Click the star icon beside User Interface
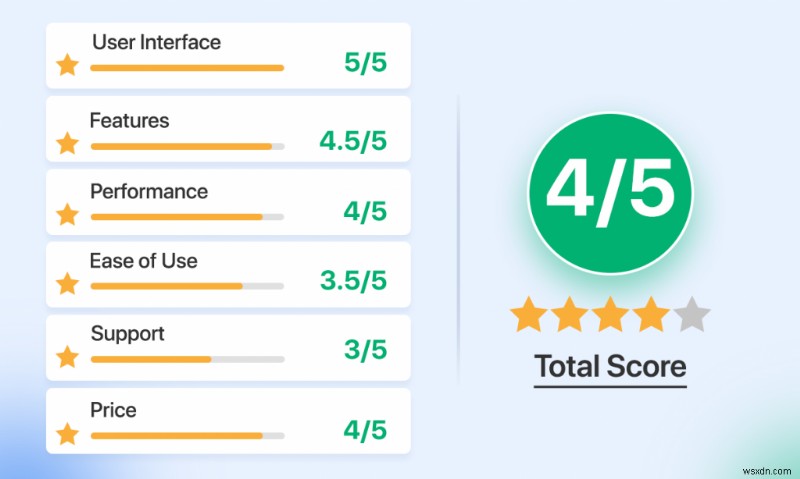 (x=67, y=67)
